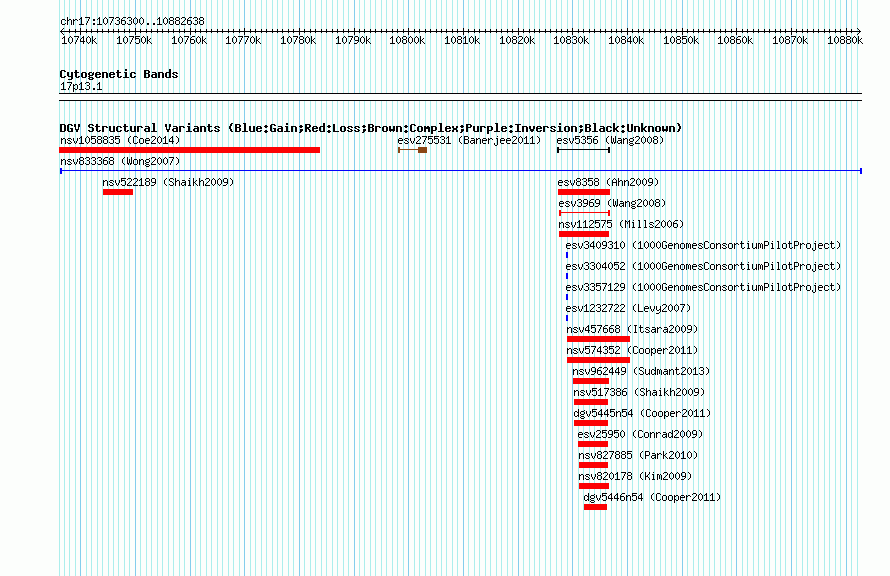This screenshot has height=576, width=890.
Task: Click the chr17:10736300..10882638 region label
Action: (132, 21)
